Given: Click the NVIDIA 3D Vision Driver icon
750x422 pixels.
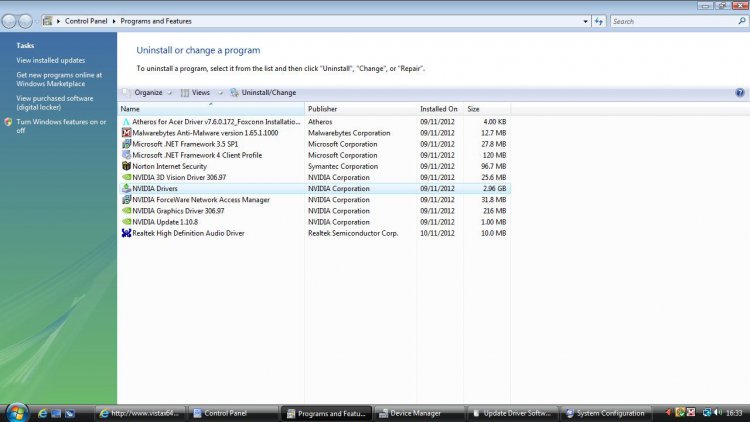Looking at the screenshot, I should click(x=126, y=178).
